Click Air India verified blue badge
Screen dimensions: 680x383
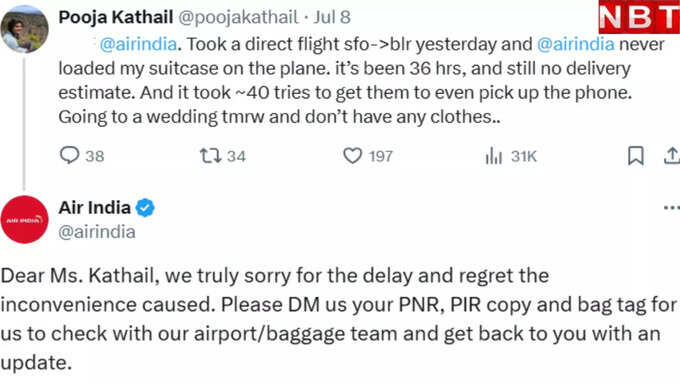145,208
